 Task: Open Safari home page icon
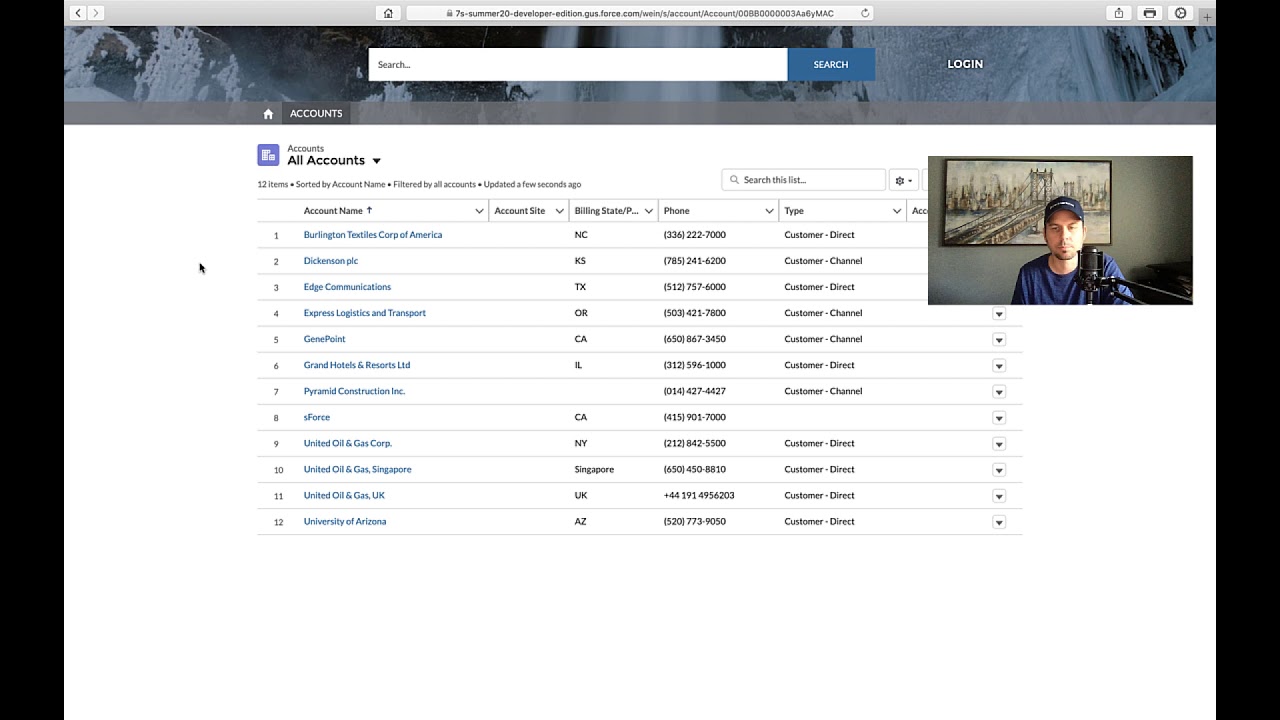click(x=388, y=13)
